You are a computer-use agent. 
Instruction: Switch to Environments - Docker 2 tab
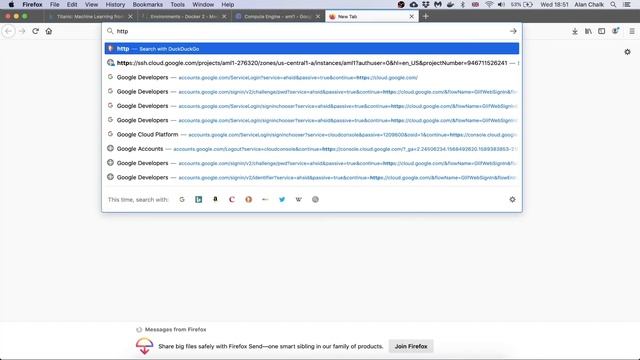[183, 16]
